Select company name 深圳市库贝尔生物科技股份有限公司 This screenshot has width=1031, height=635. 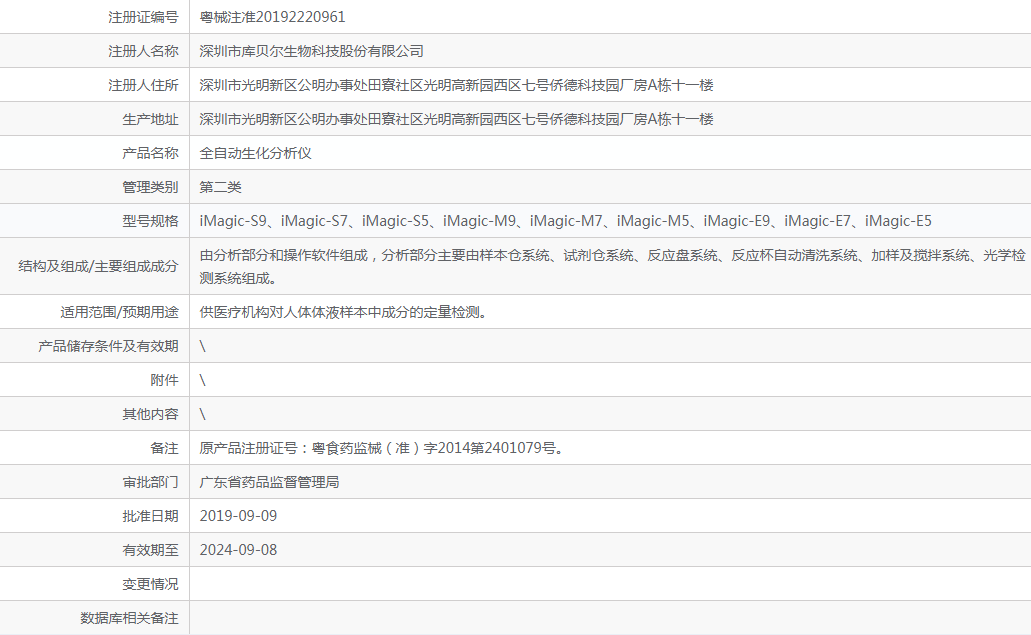312,51
